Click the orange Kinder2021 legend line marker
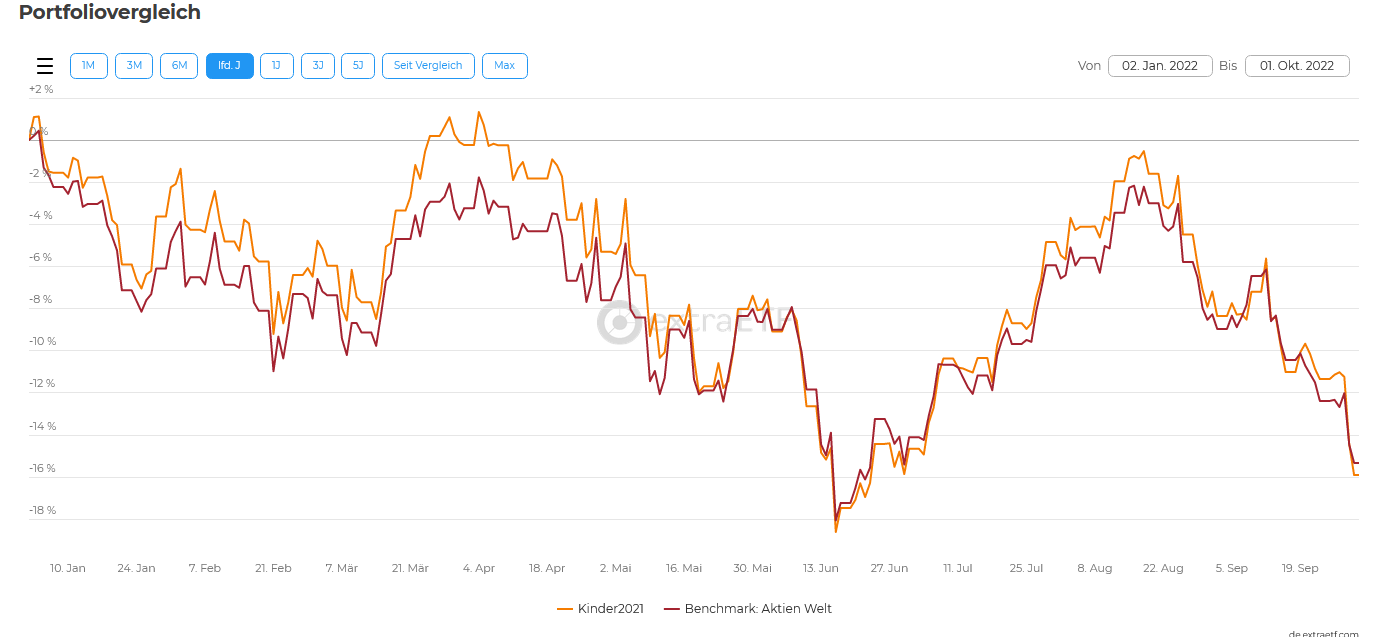1374x637 pixels. (x=564, y=608)
